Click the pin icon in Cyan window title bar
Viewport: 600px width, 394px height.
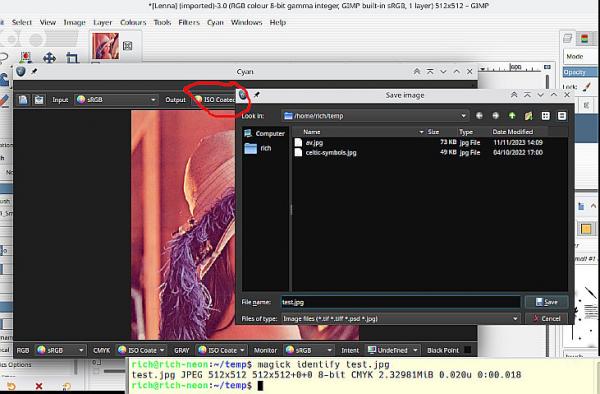[34, 71]
